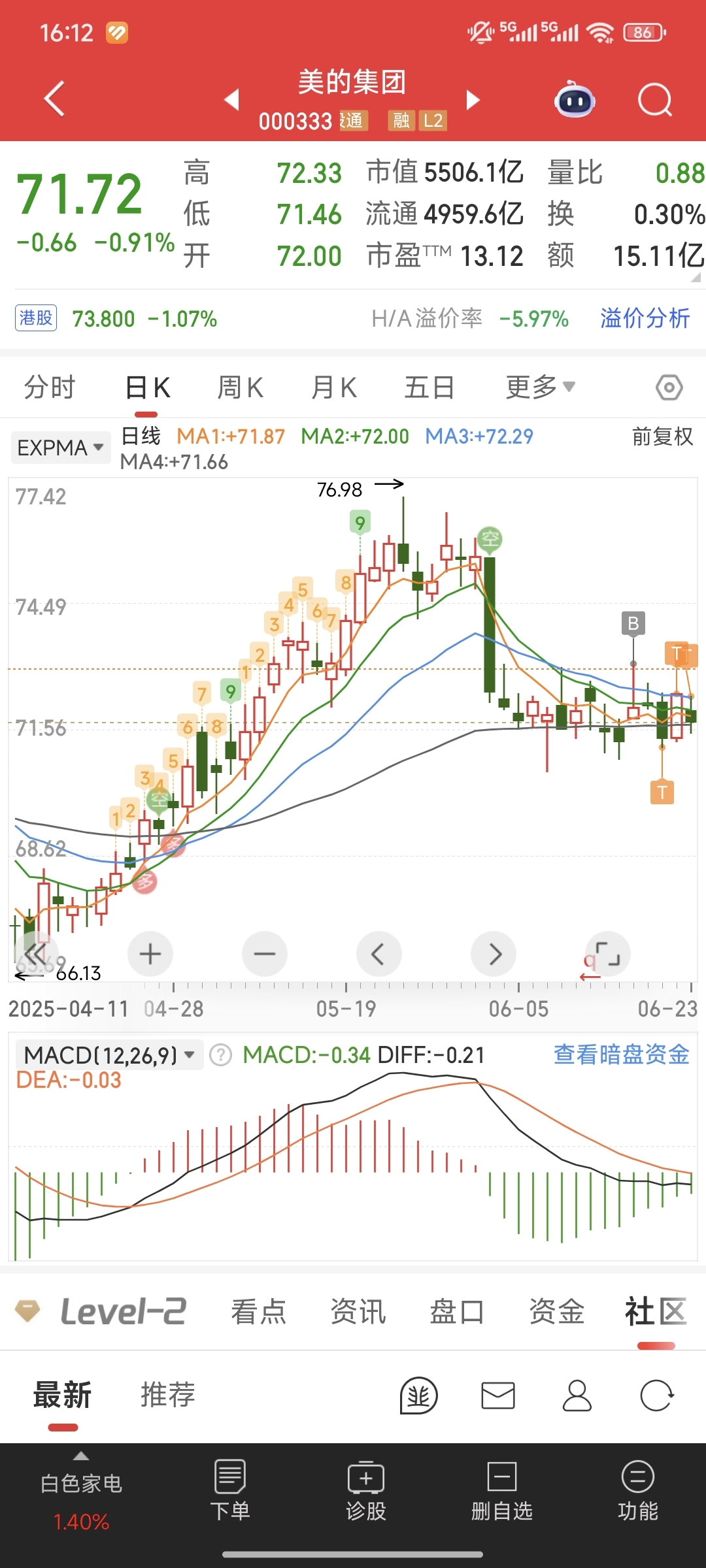706x1568 pixels.
Task: Refresh community feed
Action: coord(656,1396)
